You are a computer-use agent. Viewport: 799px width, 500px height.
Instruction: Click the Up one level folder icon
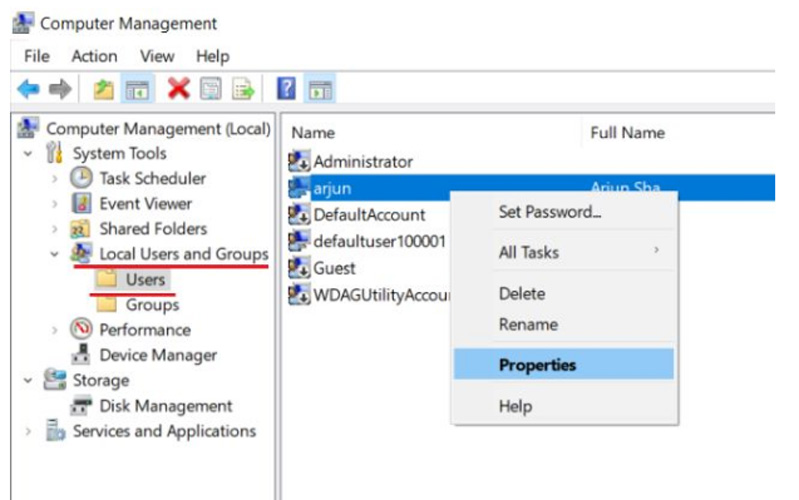103,89
